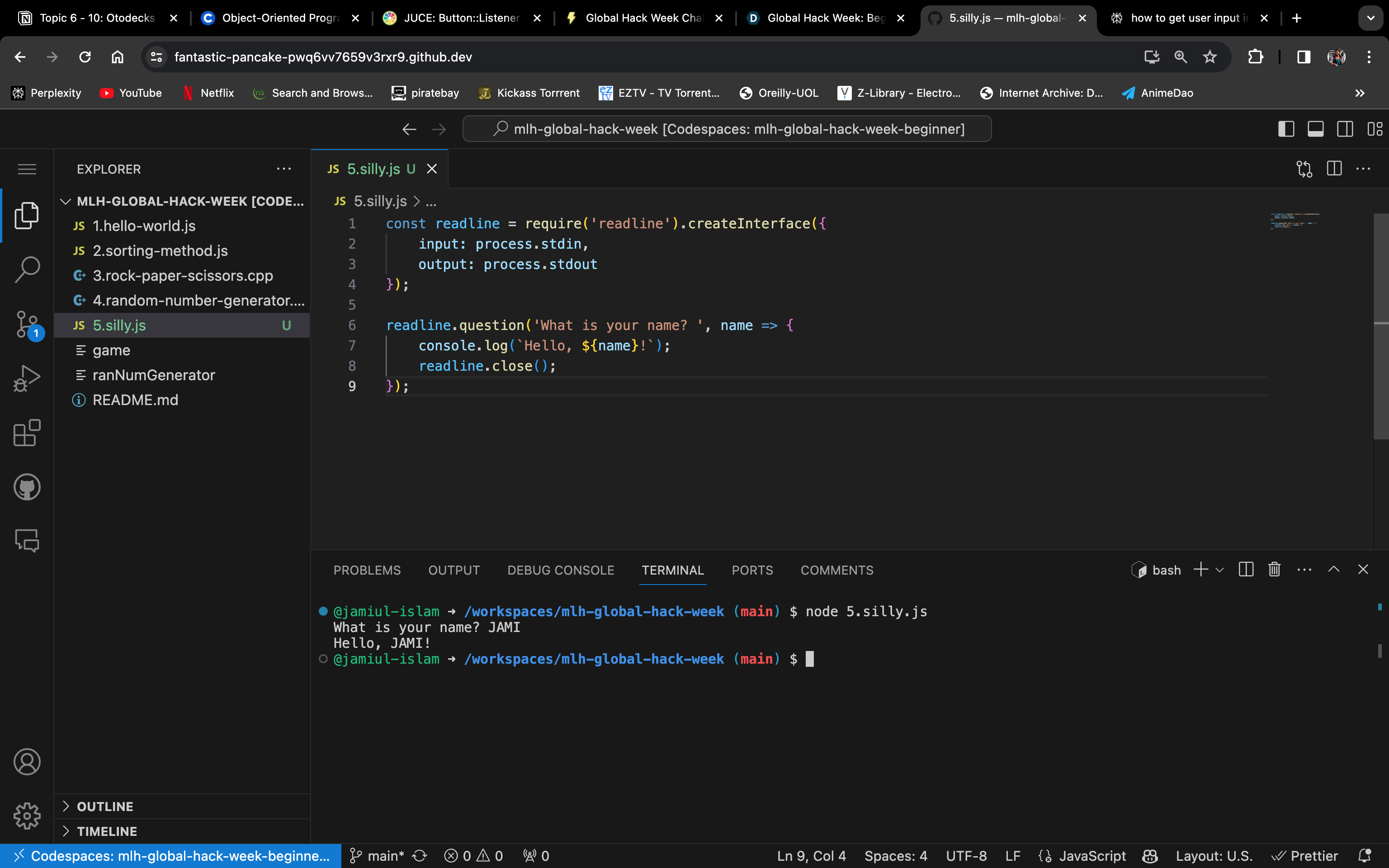Image resolution: width=1389 pixels, height=868 pixels.
Task: Open 2.sorting-method.js in the explorer
Action: [160, 251]
